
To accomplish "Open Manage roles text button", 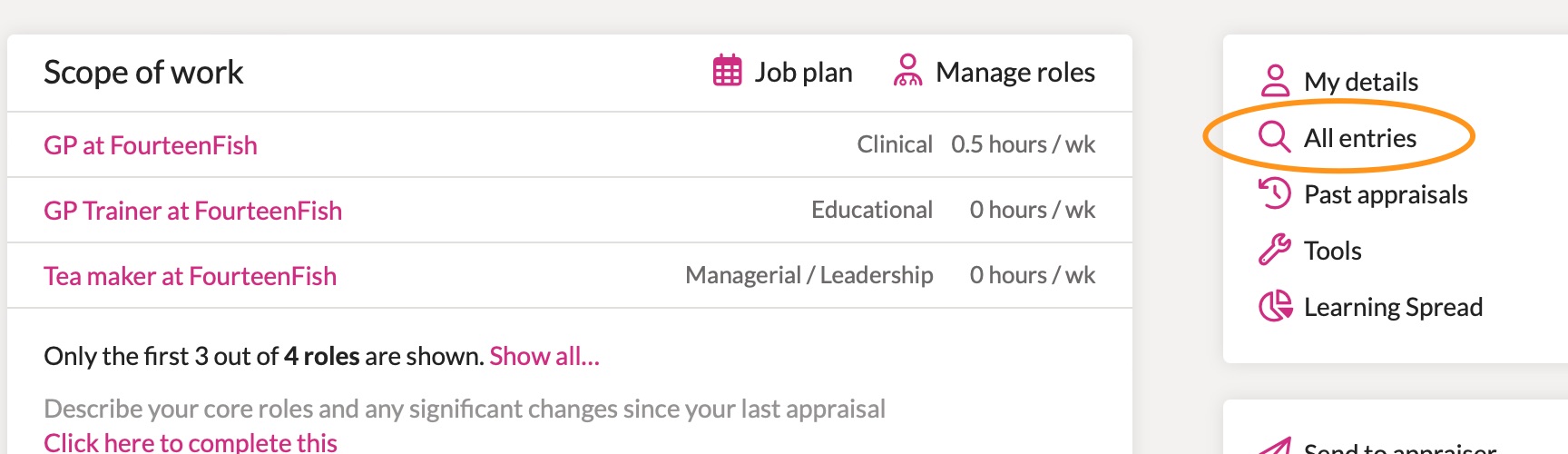I will [1015, 72].
